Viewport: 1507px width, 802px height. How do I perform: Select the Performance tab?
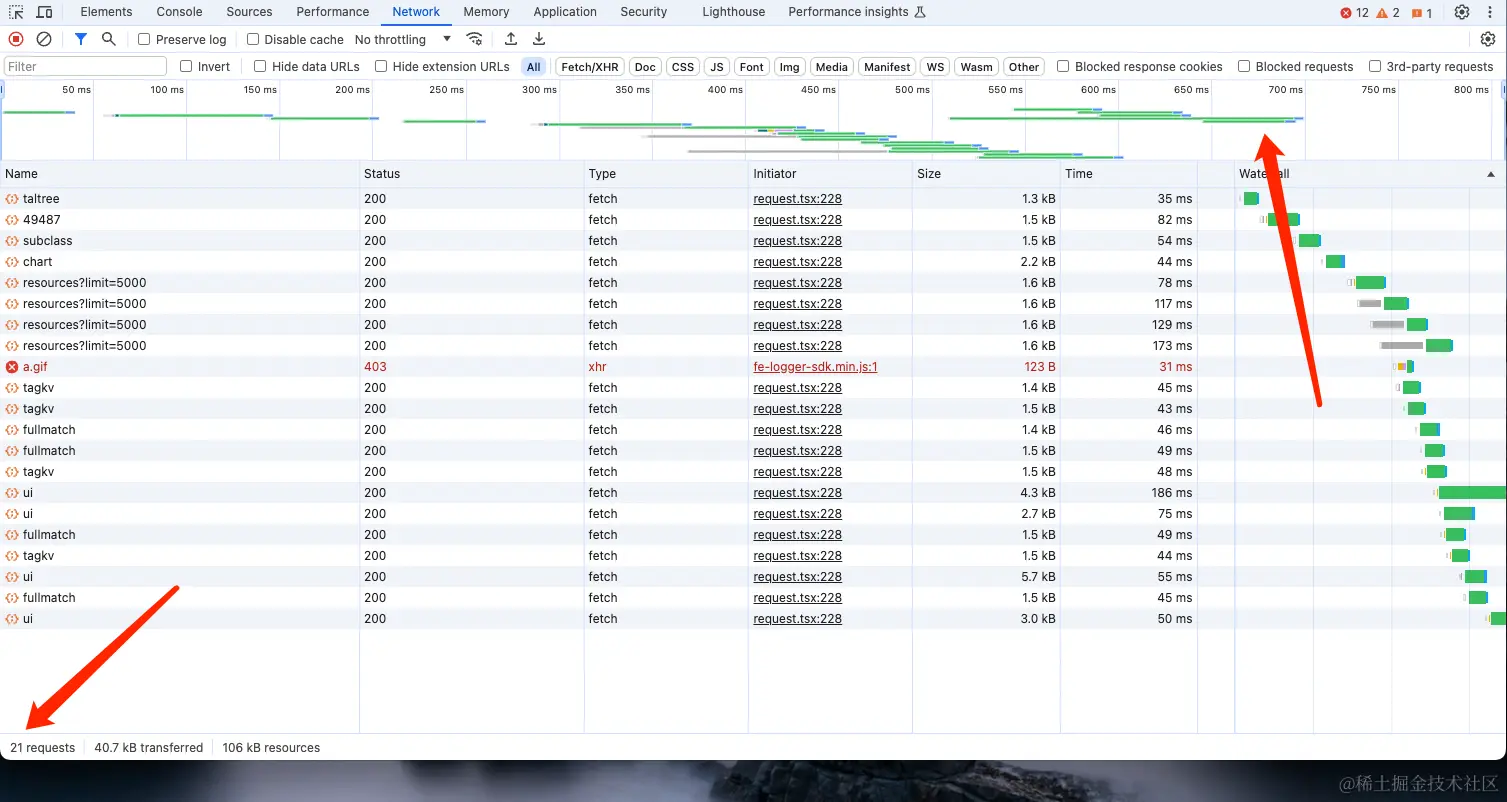pos(333,12)
